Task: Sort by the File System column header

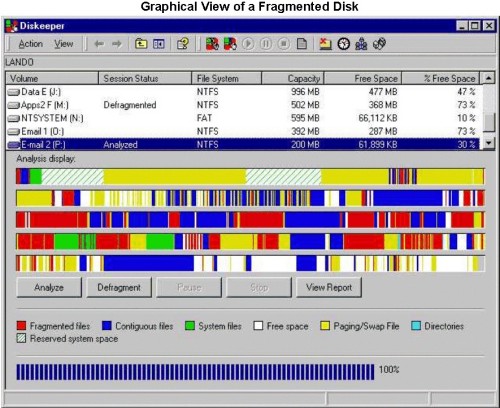Action: click(227, 78)
